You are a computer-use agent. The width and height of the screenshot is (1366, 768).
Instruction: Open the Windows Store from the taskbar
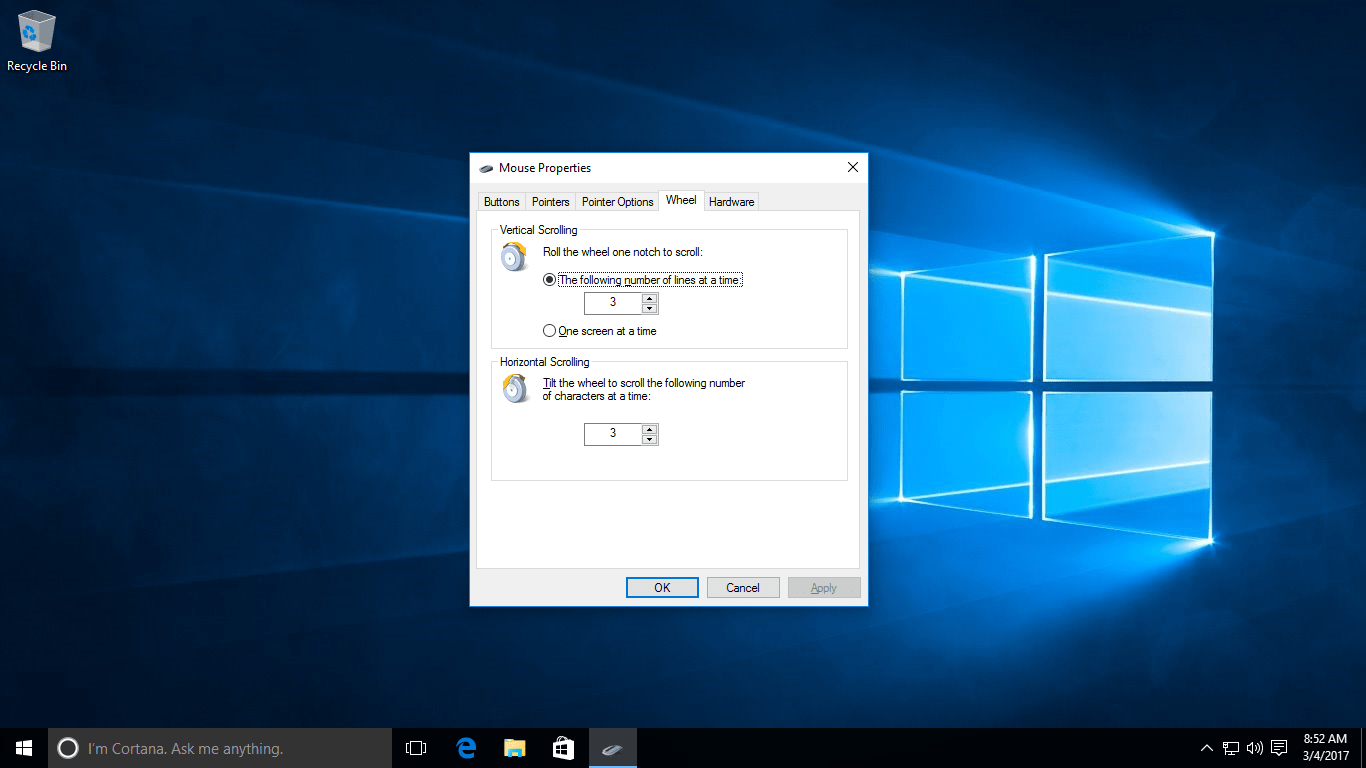[x=563, y=747]
